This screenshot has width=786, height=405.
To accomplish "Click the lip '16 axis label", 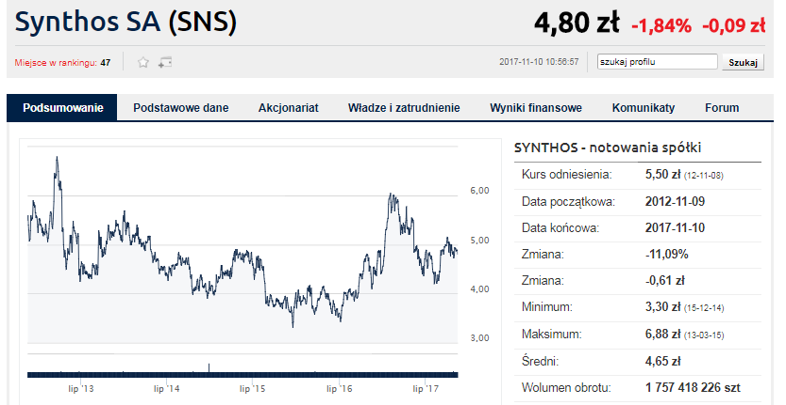I will [339, 389].
